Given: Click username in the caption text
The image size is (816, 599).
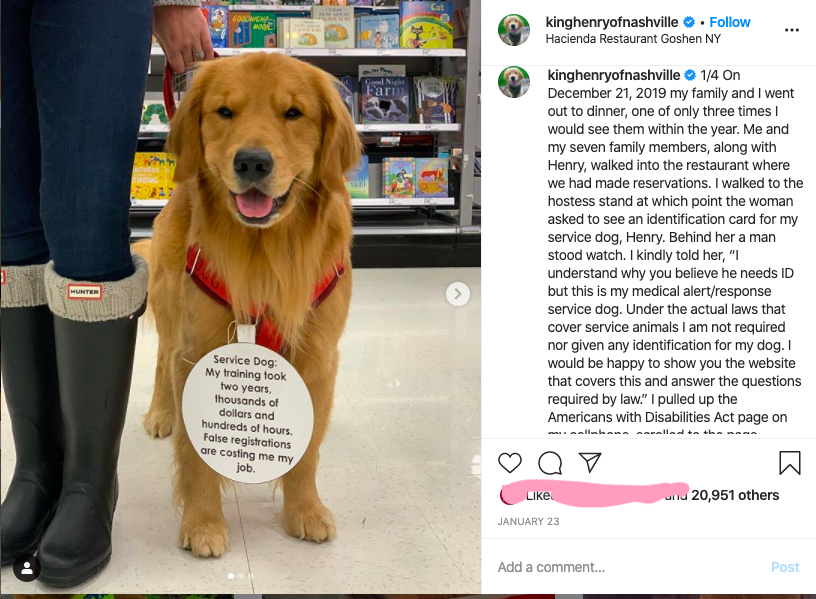Looking at the screenshot, I should (x=614, y=75).
